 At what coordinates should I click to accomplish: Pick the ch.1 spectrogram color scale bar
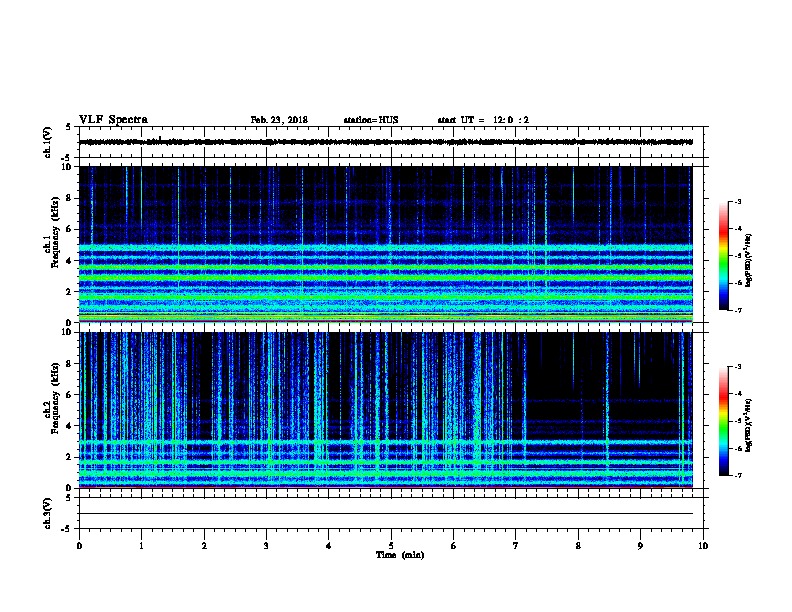(x=723, y=256)
